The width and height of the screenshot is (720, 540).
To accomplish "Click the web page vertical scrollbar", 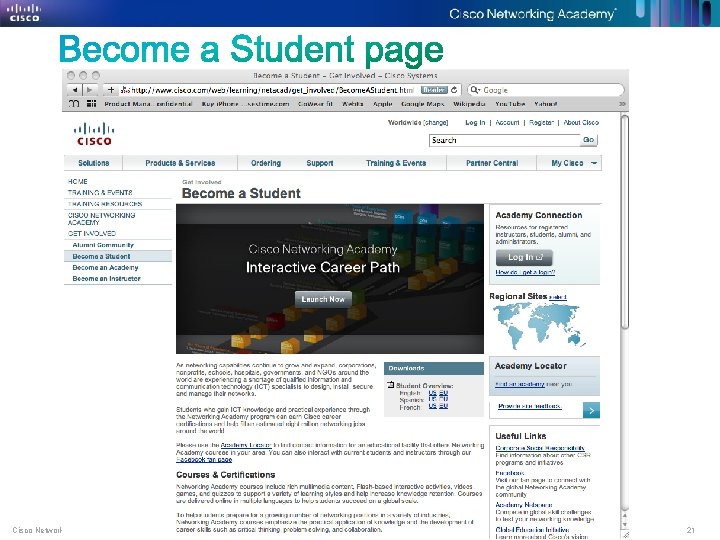I will [624, 223].
